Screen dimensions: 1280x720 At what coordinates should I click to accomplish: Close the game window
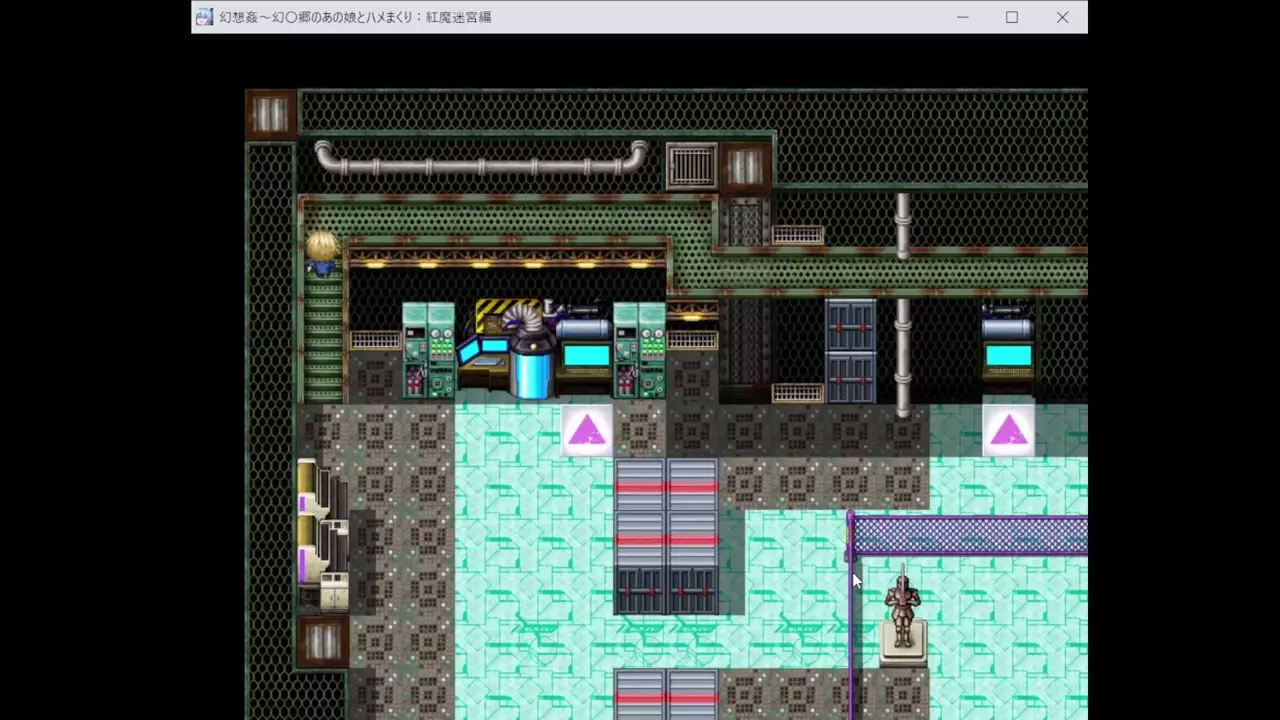coord(1062,17)
